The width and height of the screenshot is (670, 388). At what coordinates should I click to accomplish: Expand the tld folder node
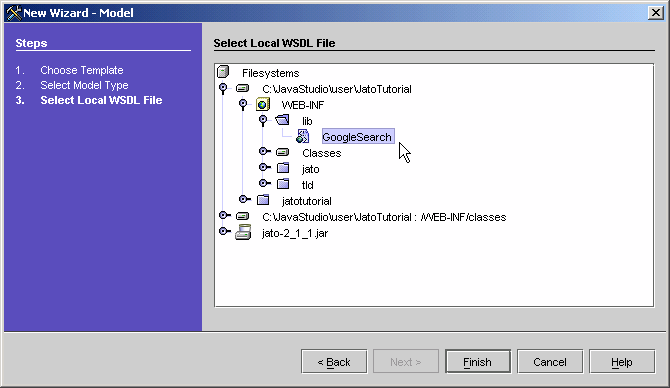[264, 183]
